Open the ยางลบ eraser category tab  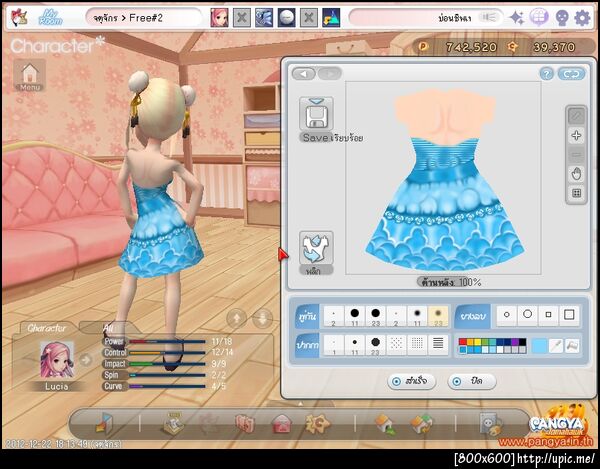[x=473, y=316]
